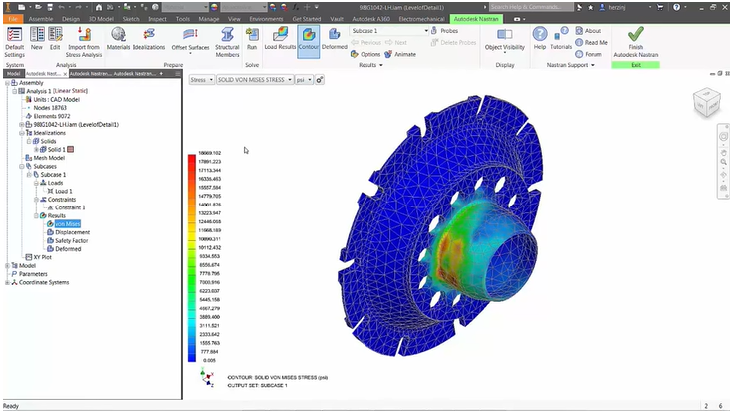
Task: Click the Probes button
Action: click(x=445, y=31)
